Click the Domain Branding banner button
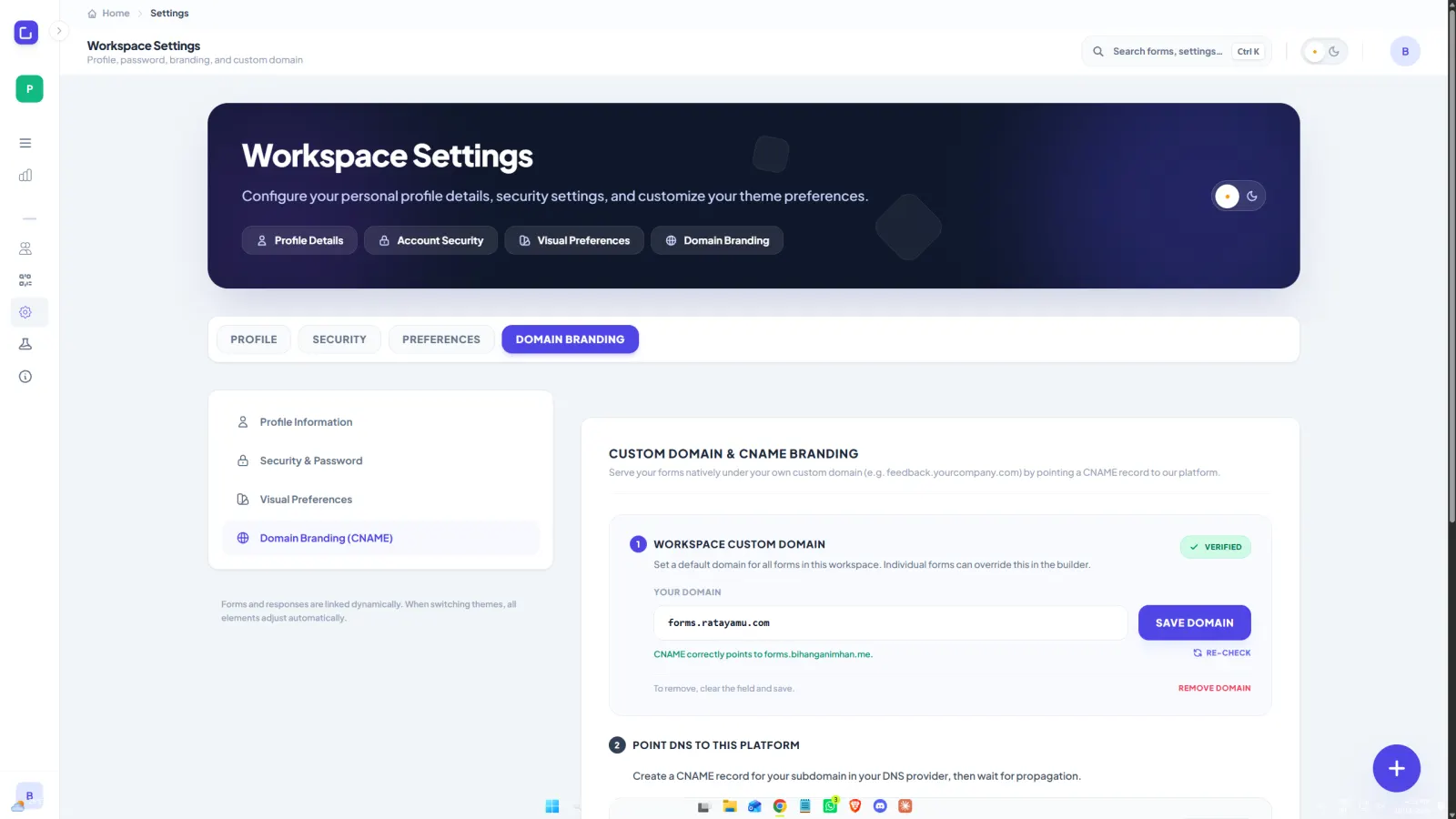This screenshot has width=1456, height=819. pos(717,240)
